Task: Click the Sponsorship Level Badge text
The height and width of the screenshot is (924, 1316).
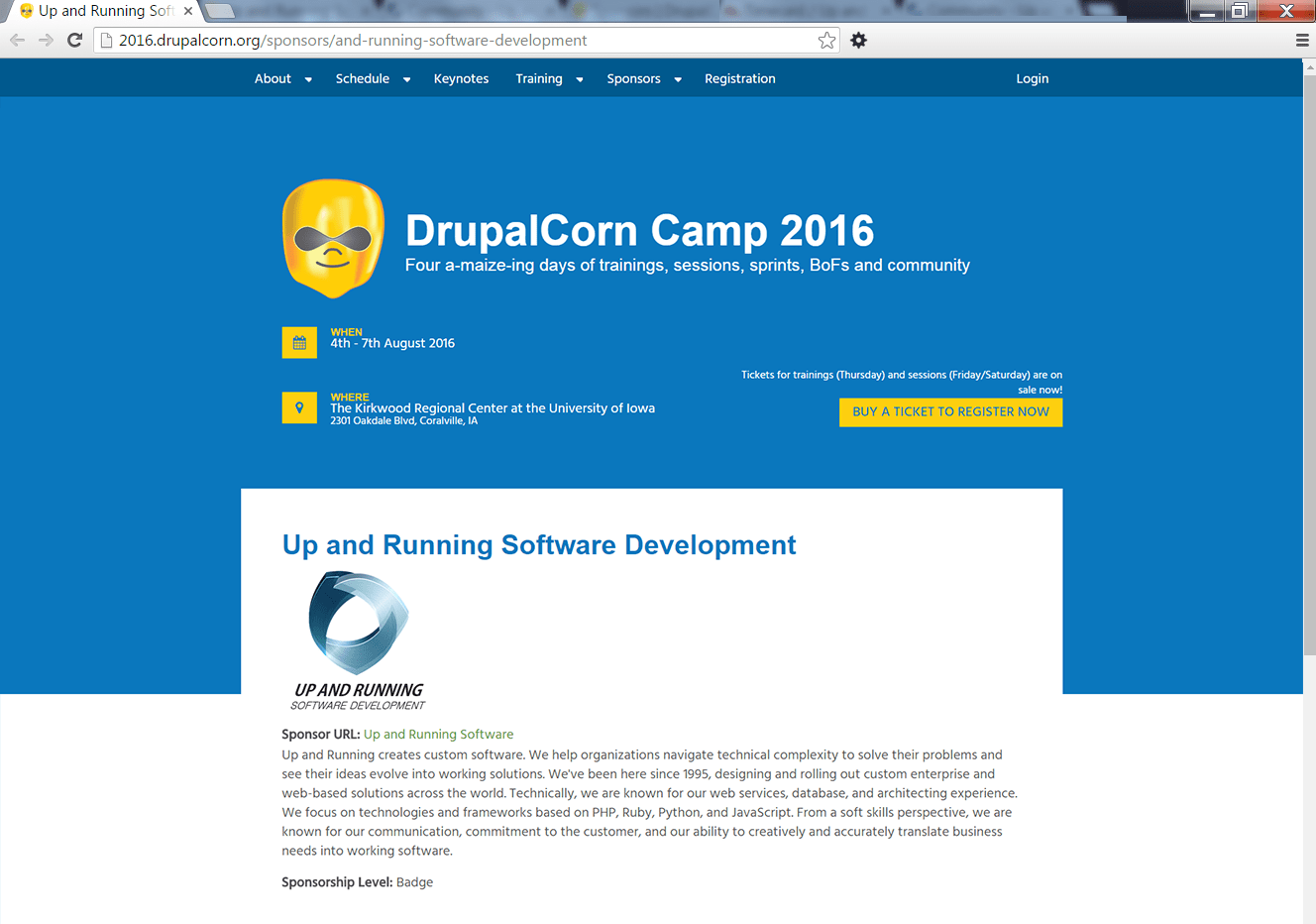Action: point(357,882)
